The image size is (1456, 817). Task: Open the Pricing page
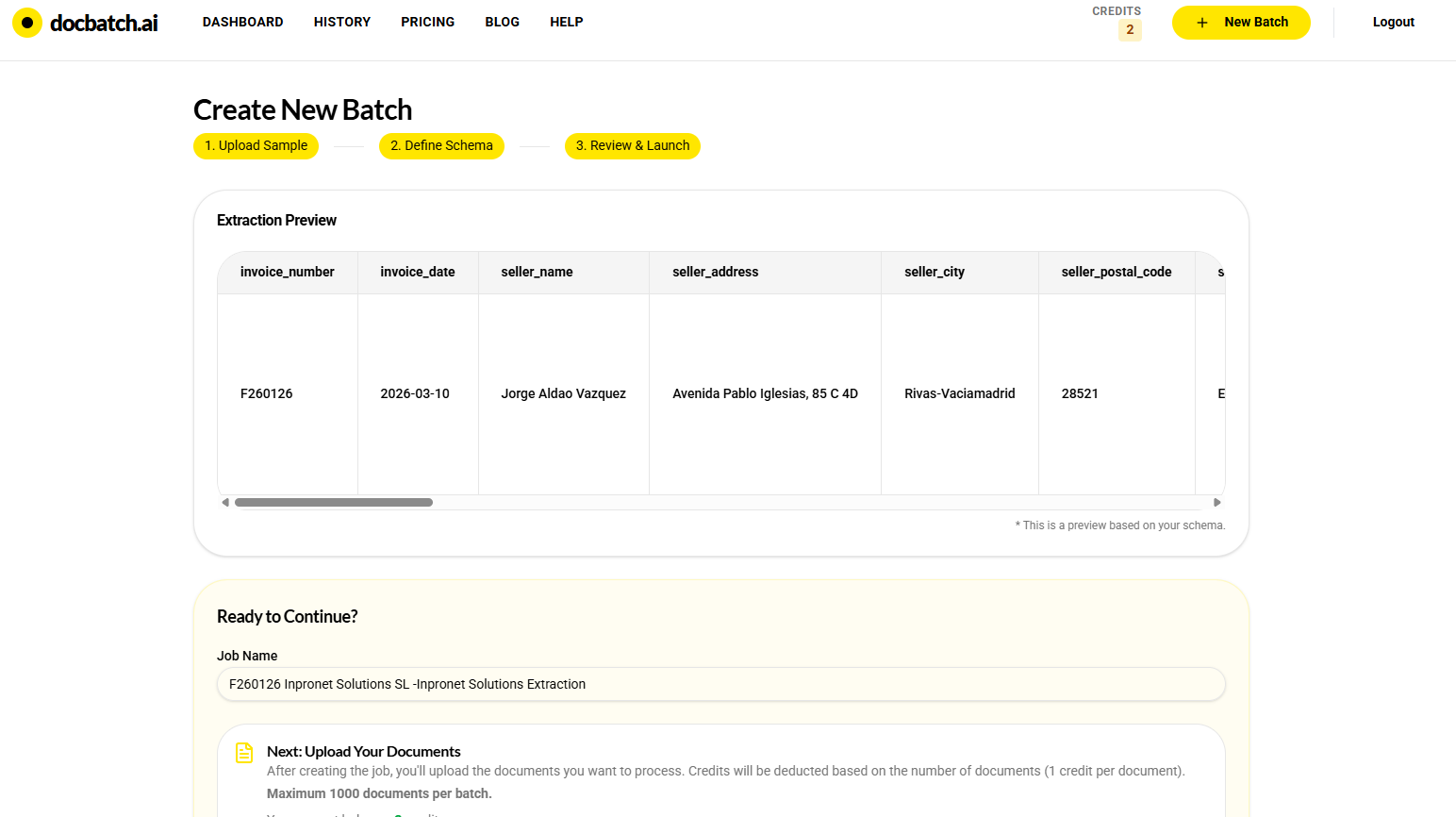pyautogui.click(x=427, y=22)
